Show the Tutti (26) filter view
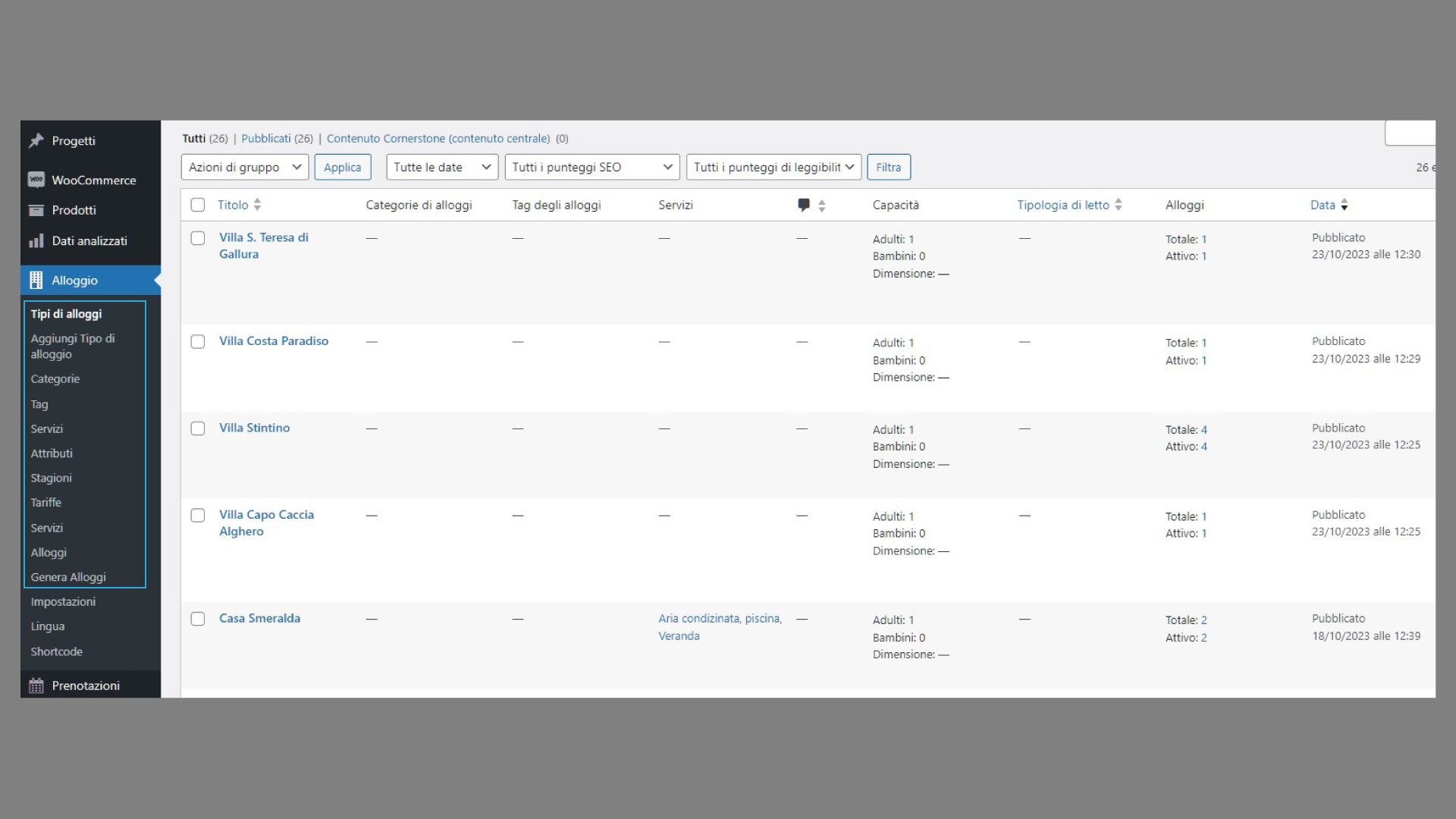The height and width of the screenshot is (819, 1456). click(205, 139)
